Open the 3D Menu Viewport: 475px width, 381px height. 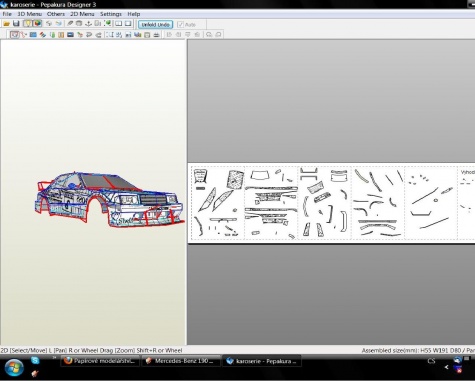pyautogui.click(x=29, y=14)
